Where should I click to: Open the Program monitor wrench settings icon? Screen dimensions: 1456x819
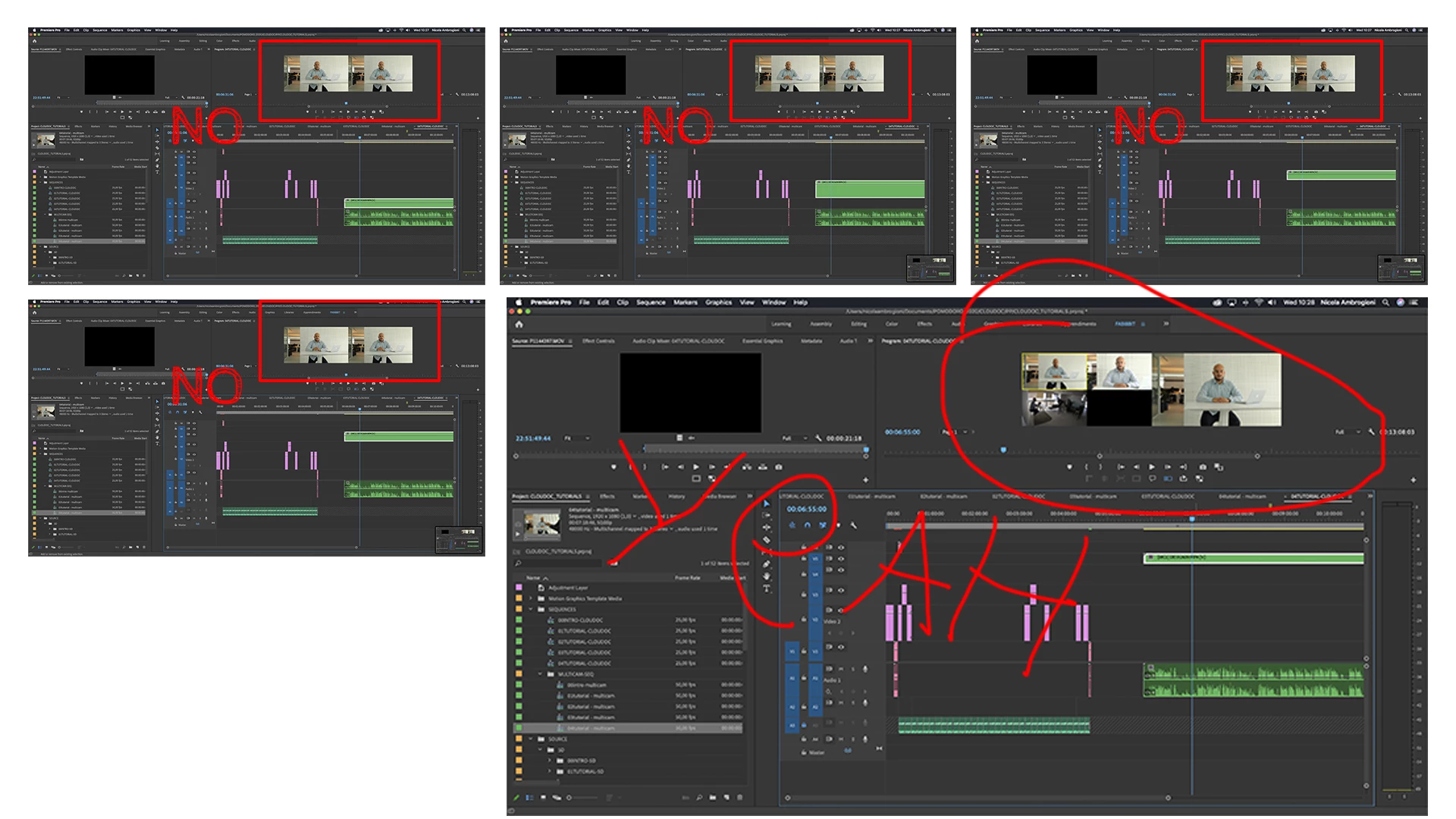click(1371, 432)
